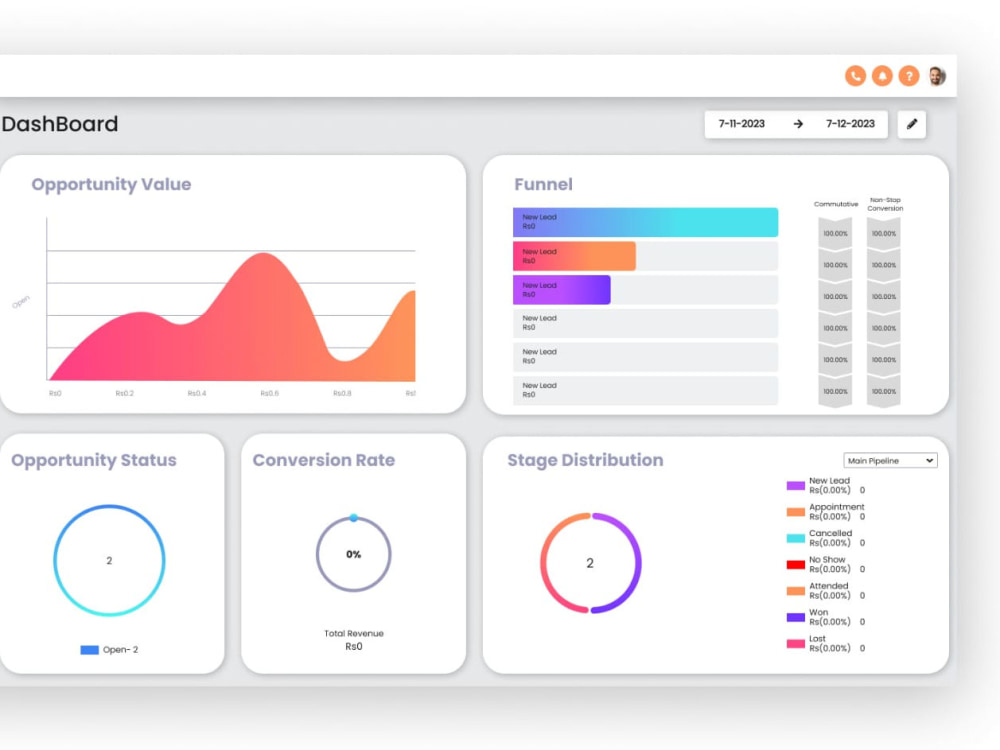Open the Main Pipeline dropdown
This screenshot has width=1000, height=750.
tap(890, 460)
